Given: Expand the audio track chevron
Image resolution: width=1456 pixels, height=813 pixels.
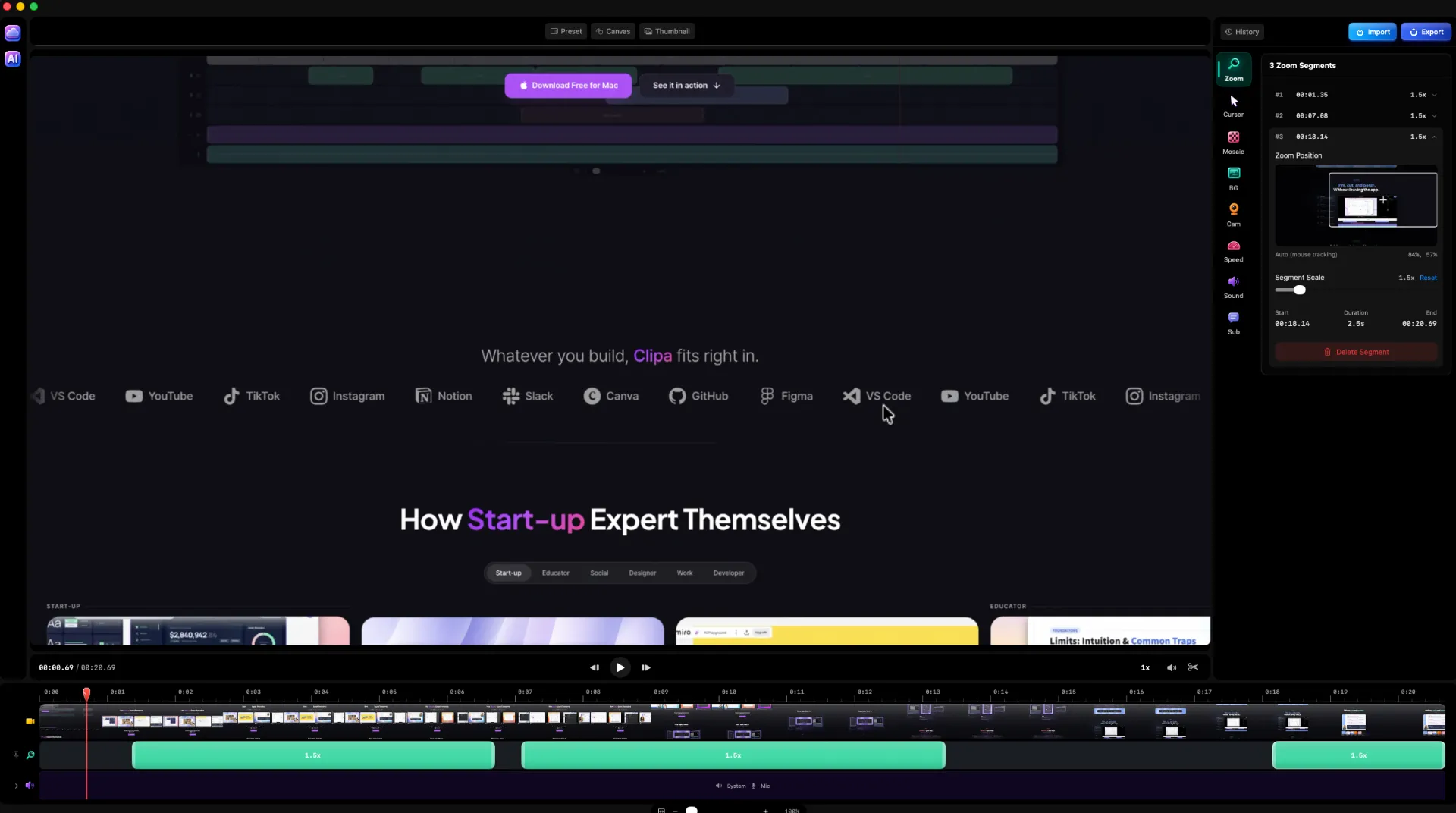Looking at the screenshot, I should pos(16,786).
